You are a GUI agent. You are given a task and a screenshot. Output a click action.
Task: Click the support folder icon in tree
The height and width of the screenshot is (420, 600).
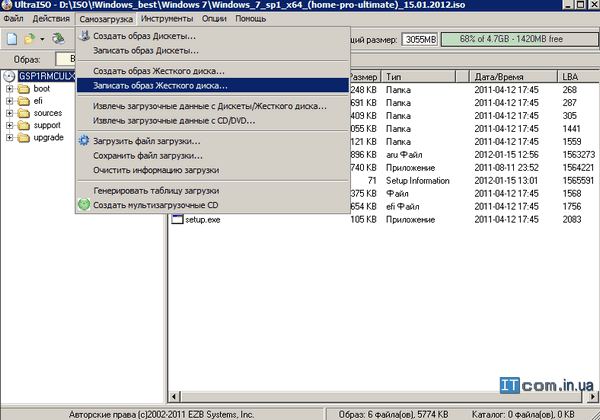pos(23,125)
